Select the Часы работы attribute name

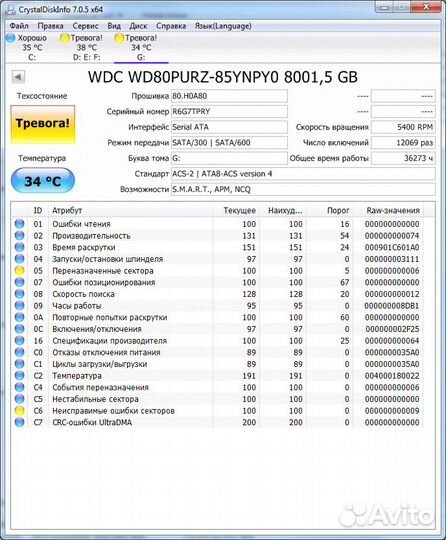[77, 306]
